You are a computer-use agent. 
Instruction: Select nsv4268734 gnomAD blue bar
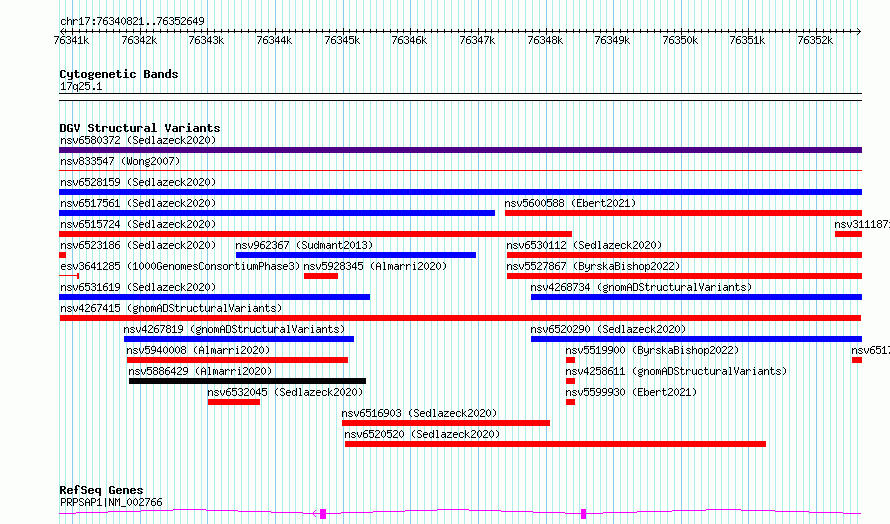696,297
